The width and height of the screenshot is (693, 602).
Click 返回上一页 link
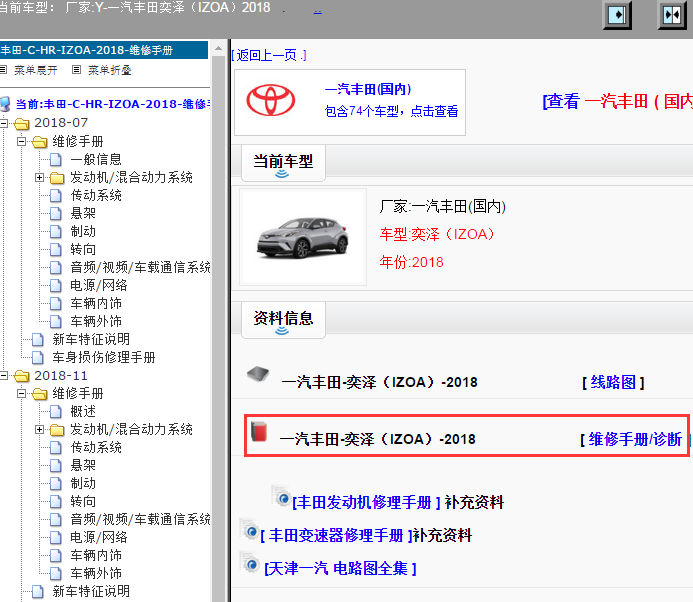click(269, 55)
